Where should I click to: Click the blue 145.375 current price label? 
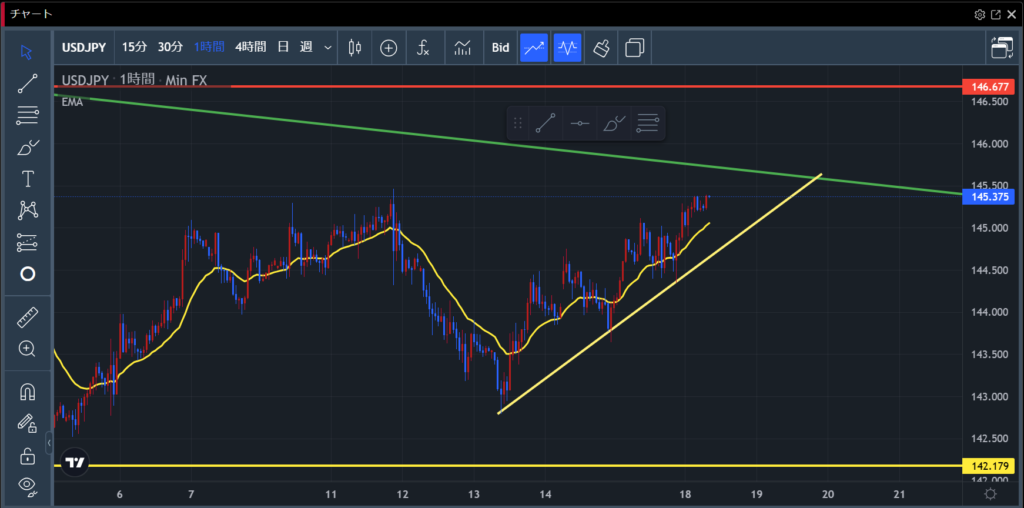point(988,197)
